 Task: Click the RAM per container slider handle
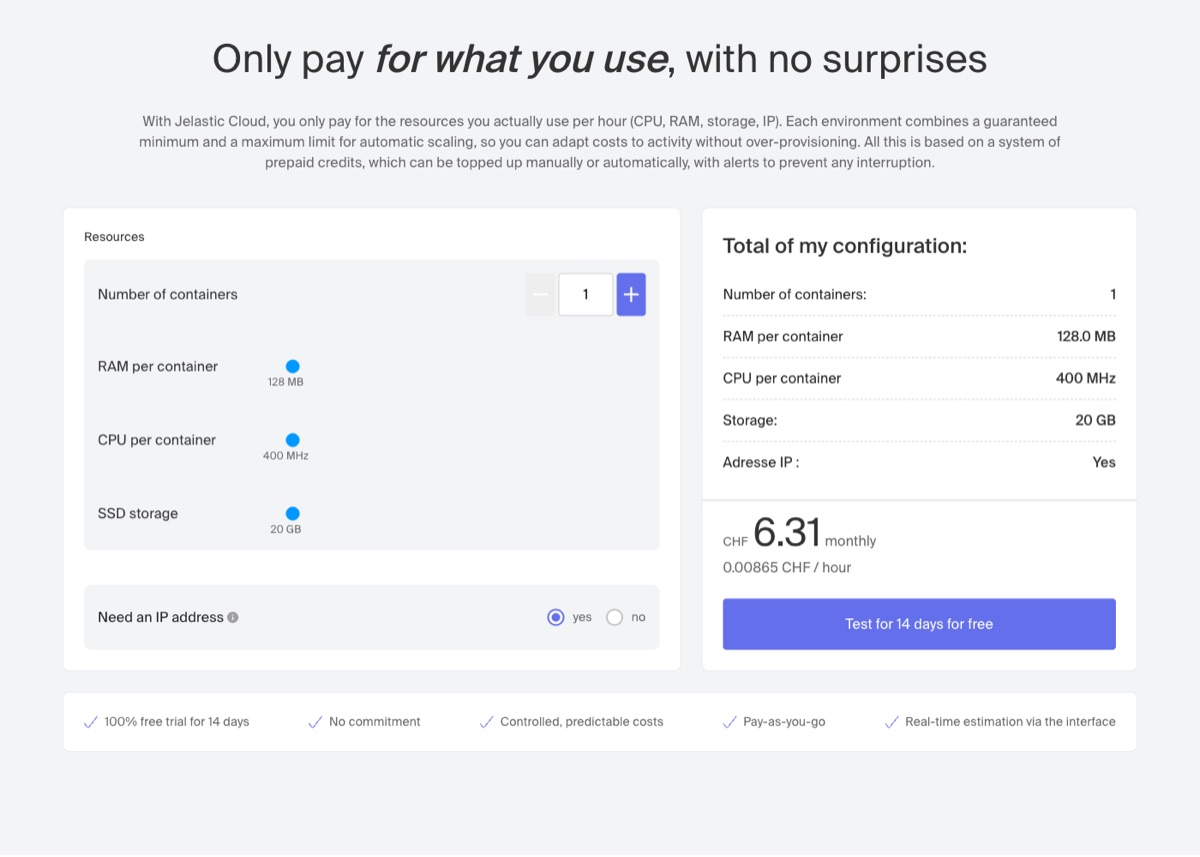click(x=293, y=367)
